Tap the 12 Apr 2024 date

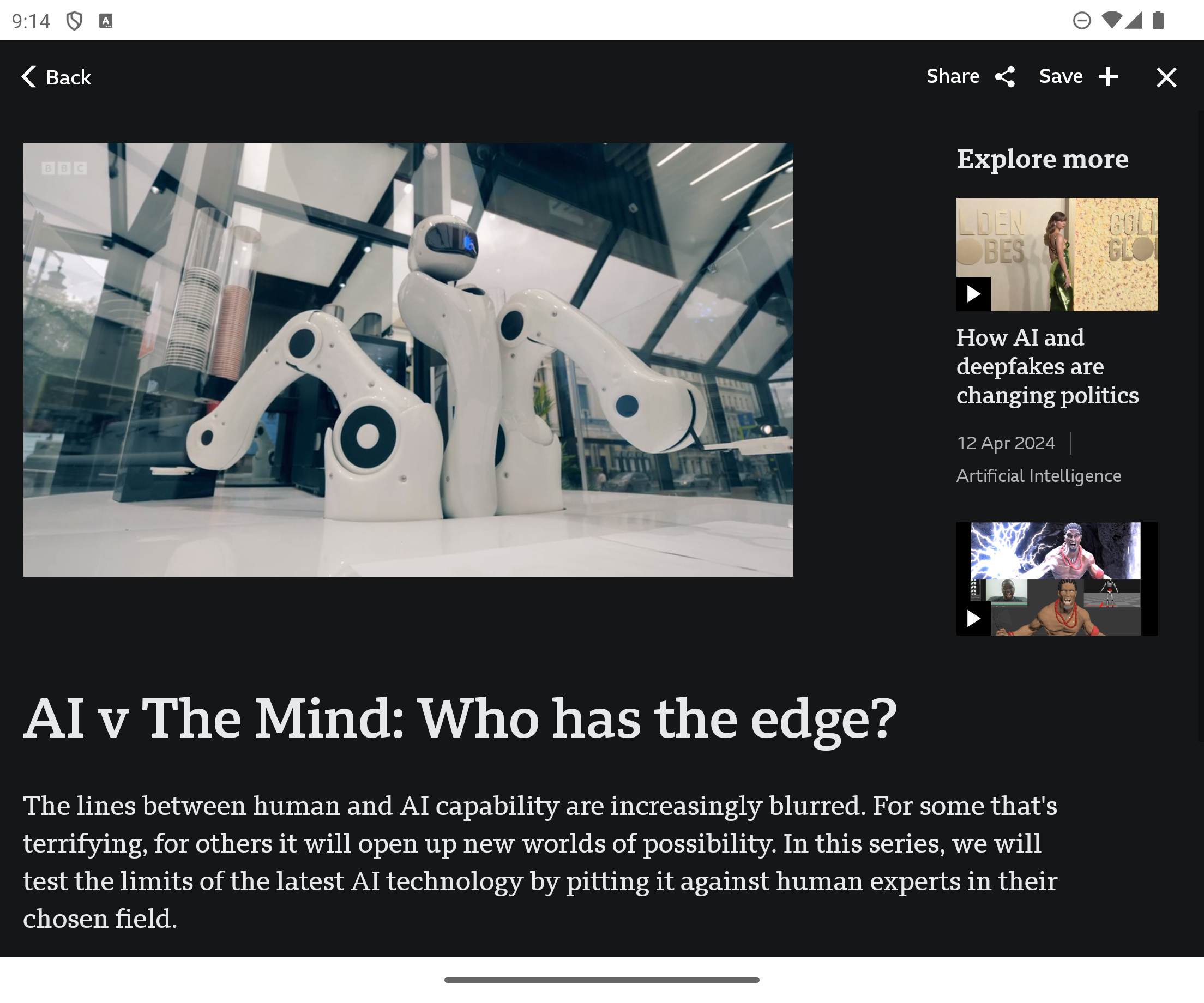click(1006, 443)
